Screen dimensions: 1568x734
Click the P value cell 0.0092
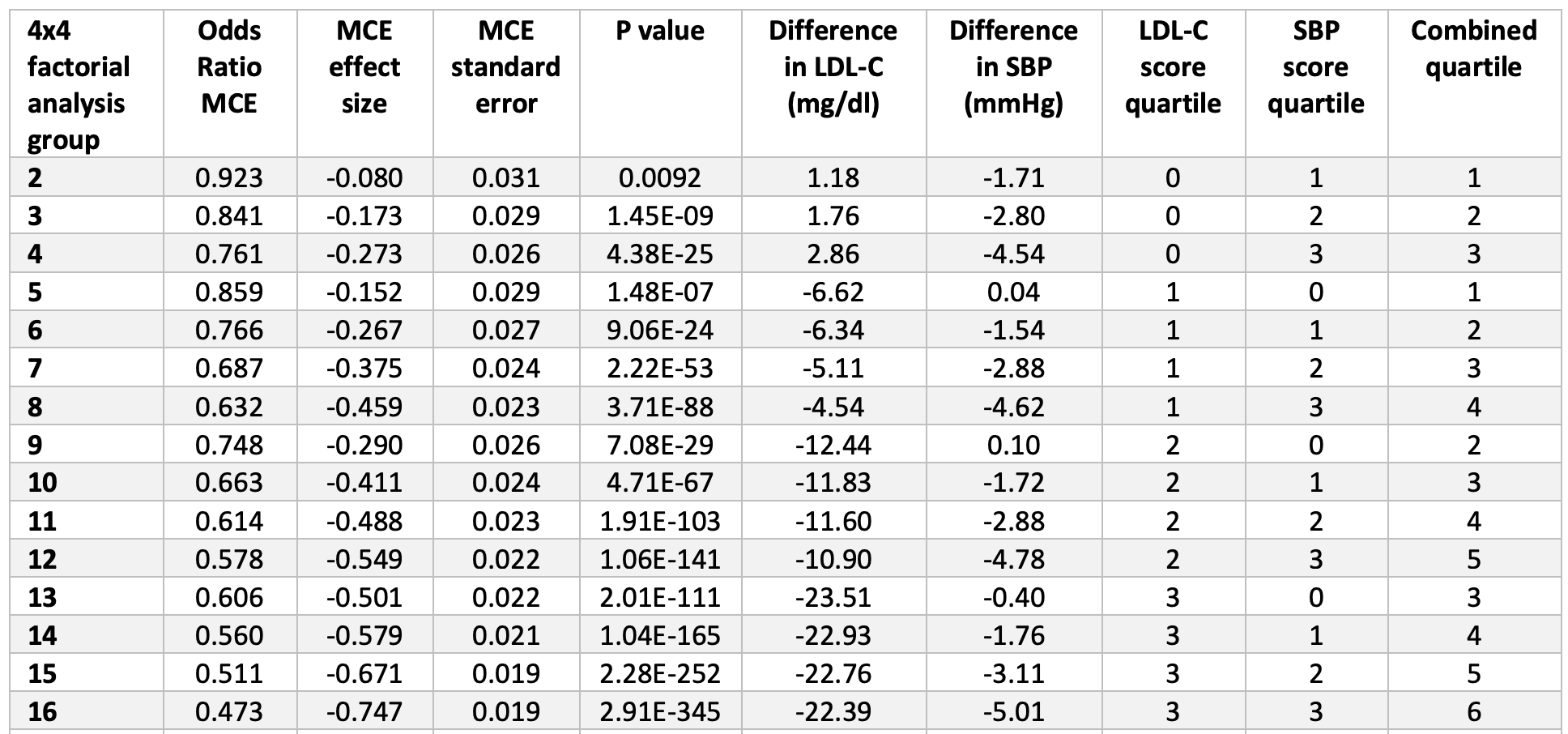tap(660, 177)
